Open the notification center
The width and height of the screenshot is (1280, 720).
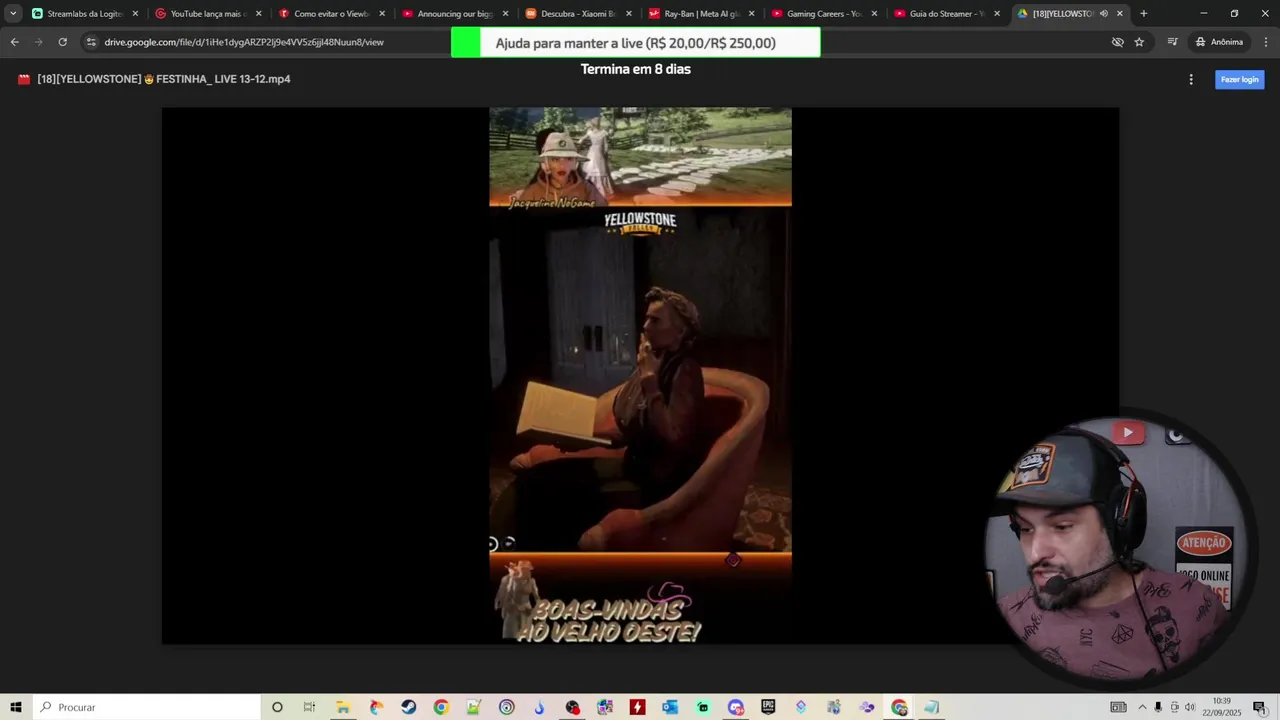tap(1259, 707)
